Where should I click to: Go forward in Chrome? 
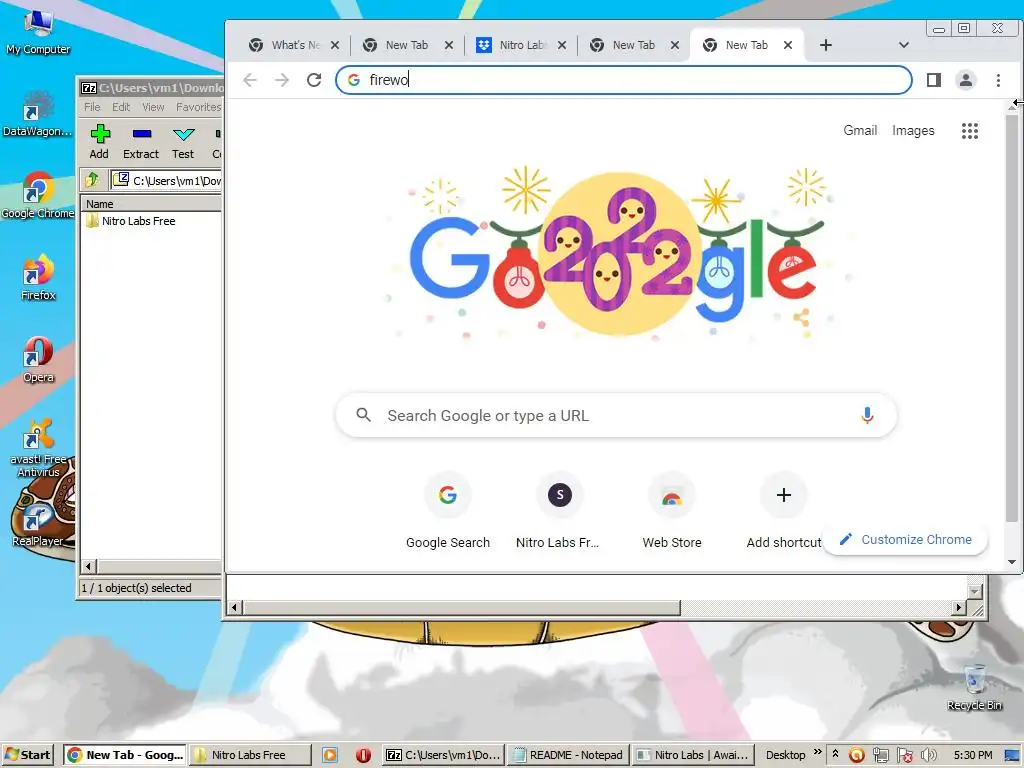click(281, 80)
